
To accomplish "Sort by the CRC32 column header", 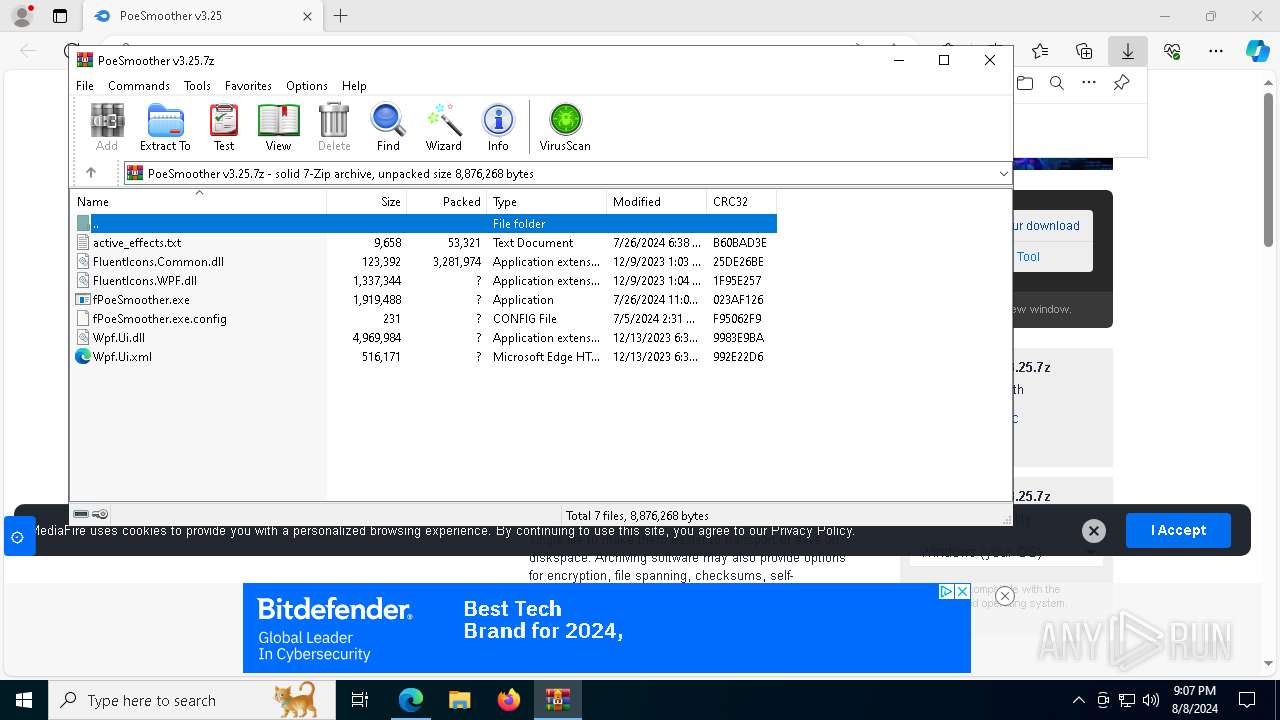I will [742, 202].
